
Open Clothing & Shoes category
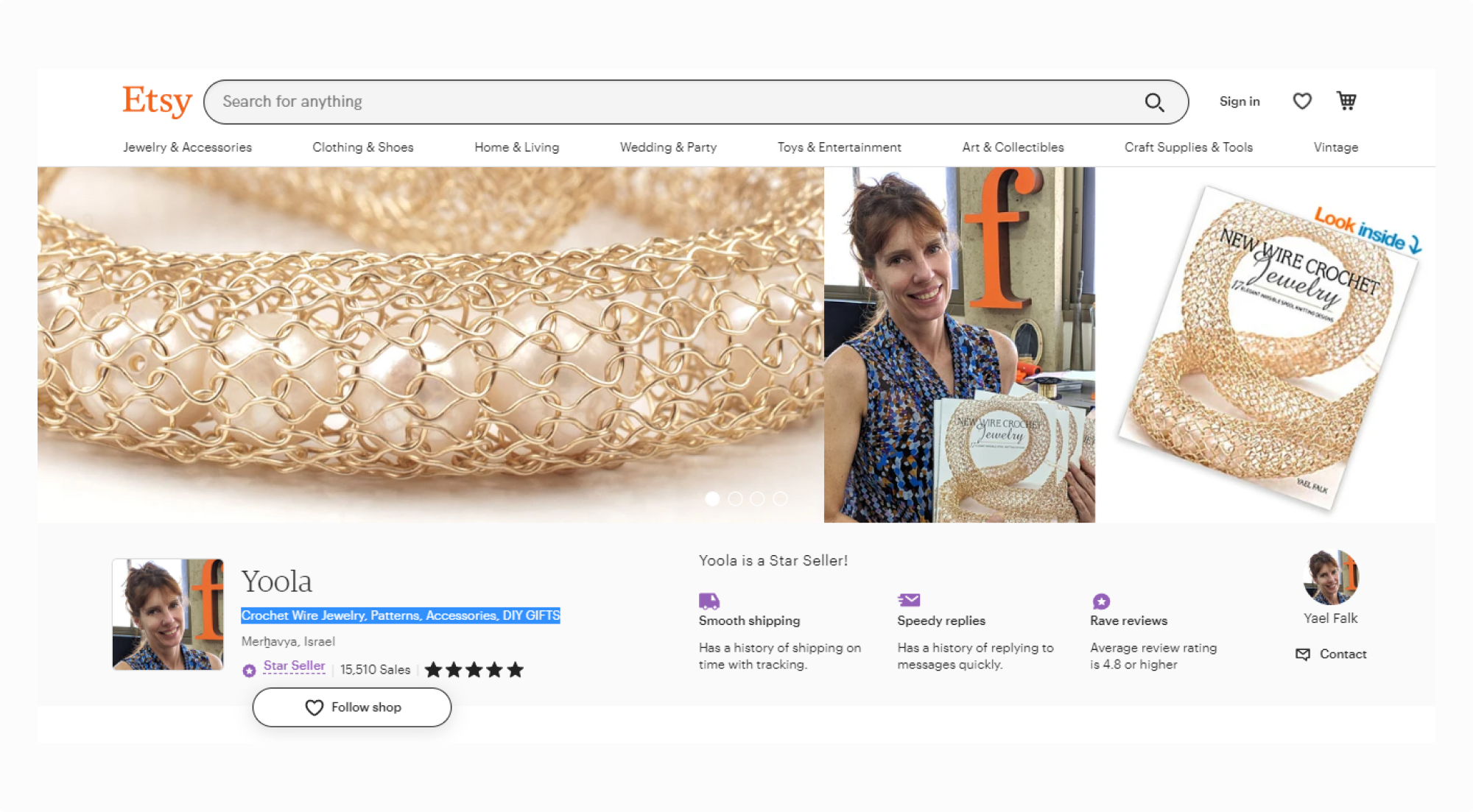362,147
